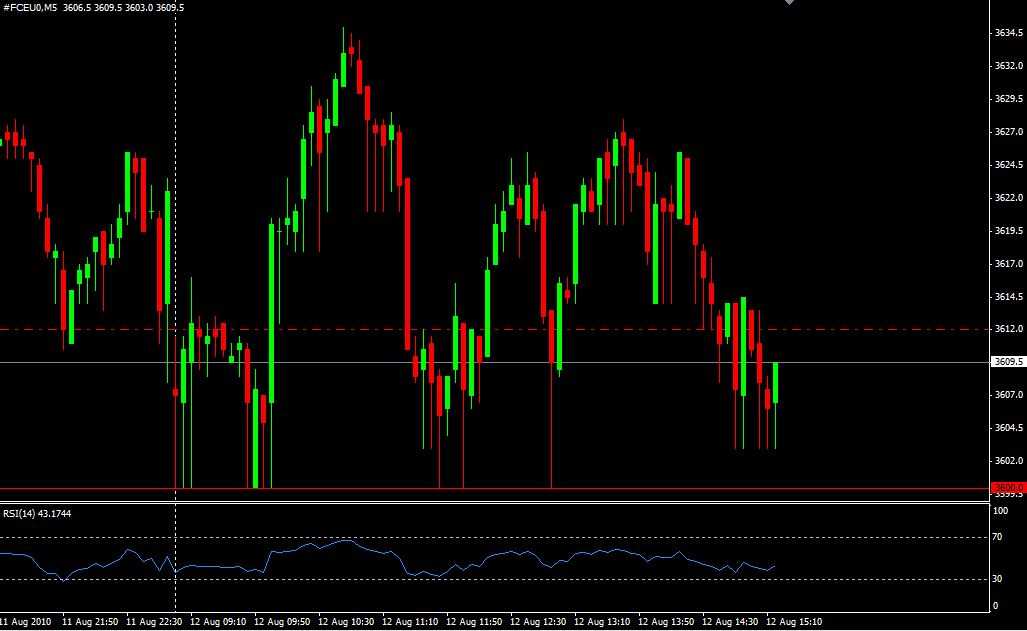1027x631 pixels.
Task: Click the 3607.0 price axis label
Action: click(1009, 394)
